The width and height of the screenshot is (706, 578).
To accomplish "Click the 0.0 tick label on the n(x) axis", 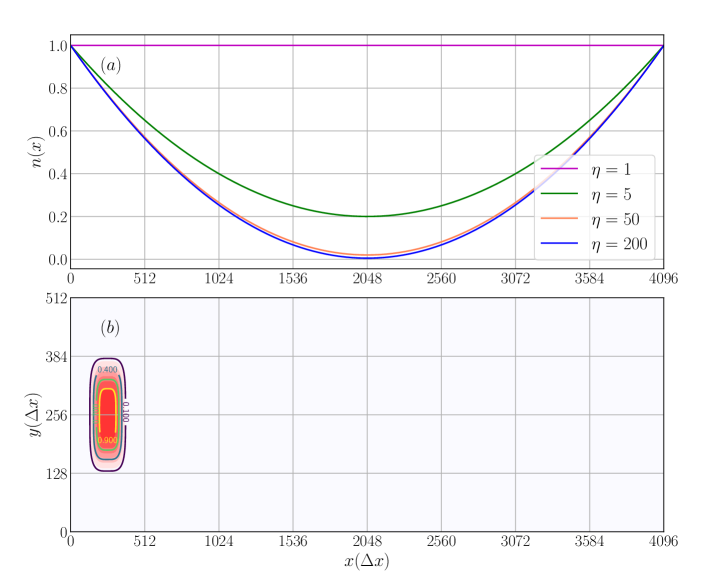I will (x=58, y=260).
